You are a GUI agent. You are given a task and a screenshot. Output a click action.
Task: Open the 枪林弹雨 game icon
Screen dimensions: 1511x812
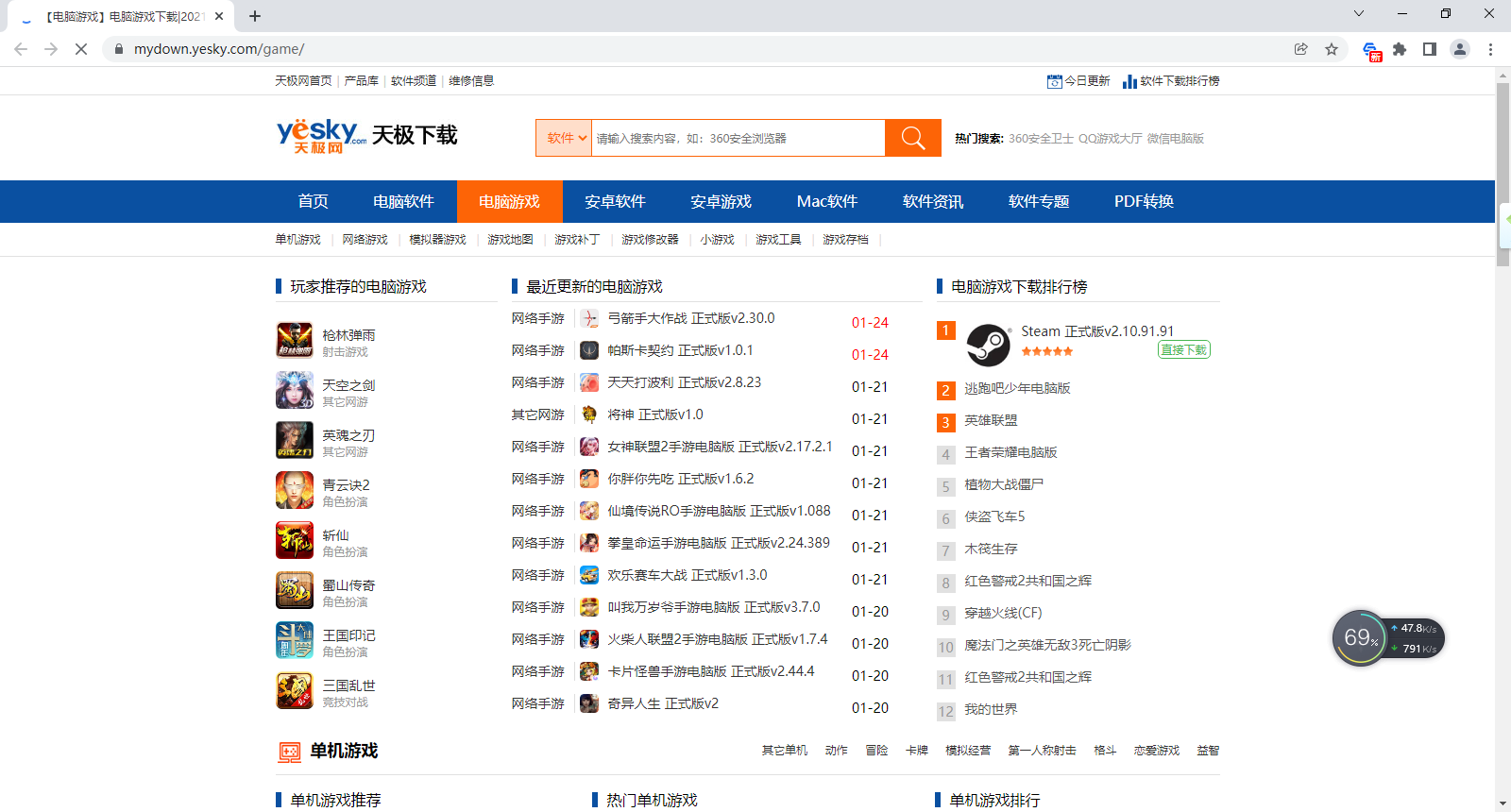point(295,340)
